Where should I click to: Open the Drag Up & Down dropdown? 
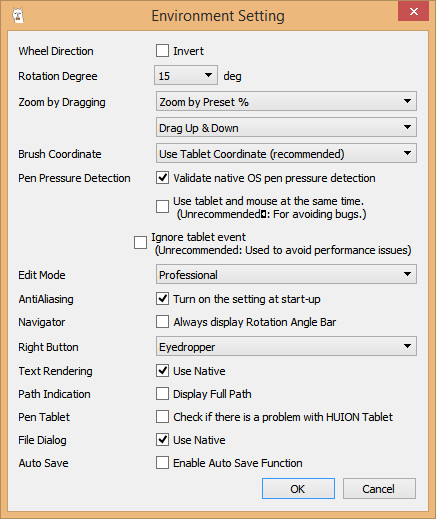click(286, 127)
